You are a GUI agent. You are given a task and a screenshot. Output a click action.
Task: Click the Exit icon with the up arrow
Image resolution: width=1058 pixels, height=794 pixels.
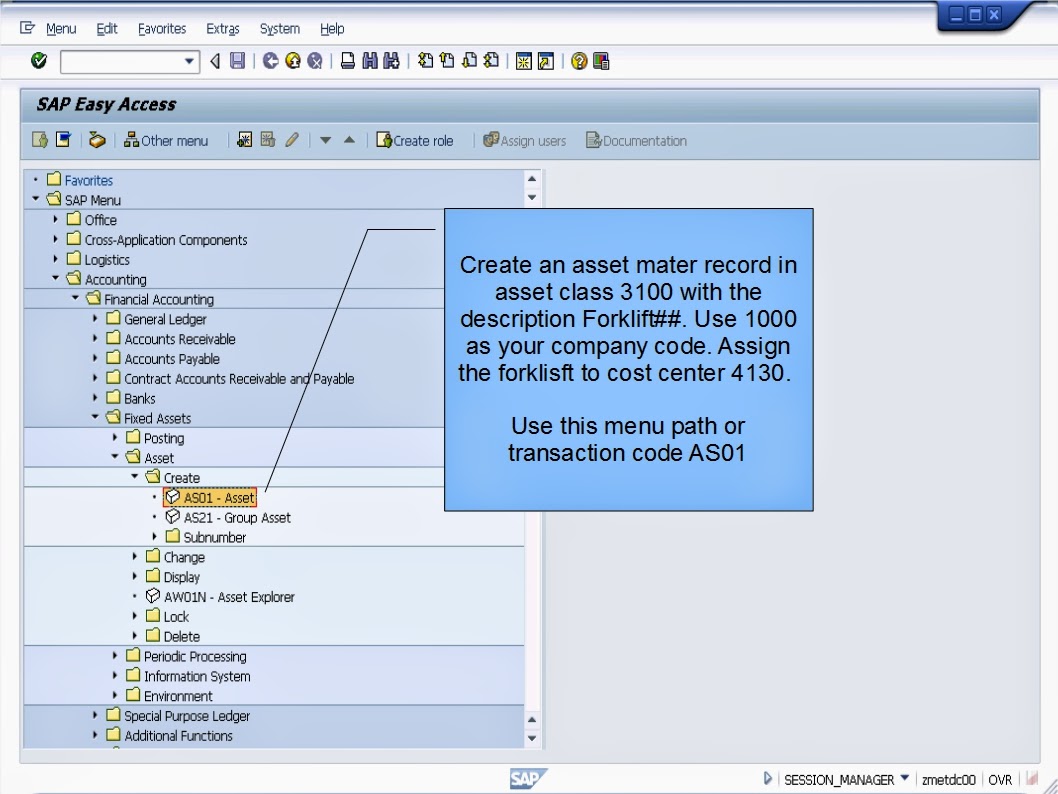(x=295, y=62)
